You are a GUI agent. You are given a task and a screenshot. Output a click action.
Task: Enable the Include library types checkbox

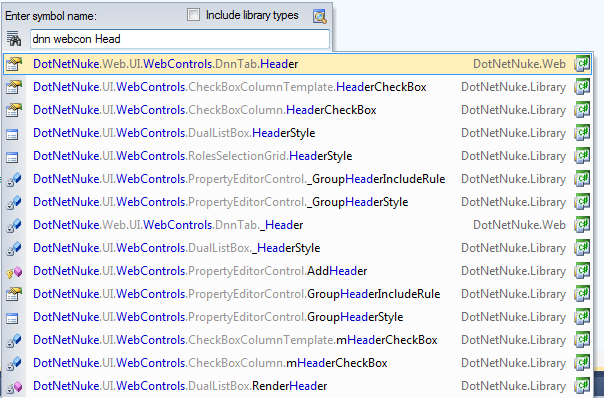pyautogui.click(x=193, y=15)
